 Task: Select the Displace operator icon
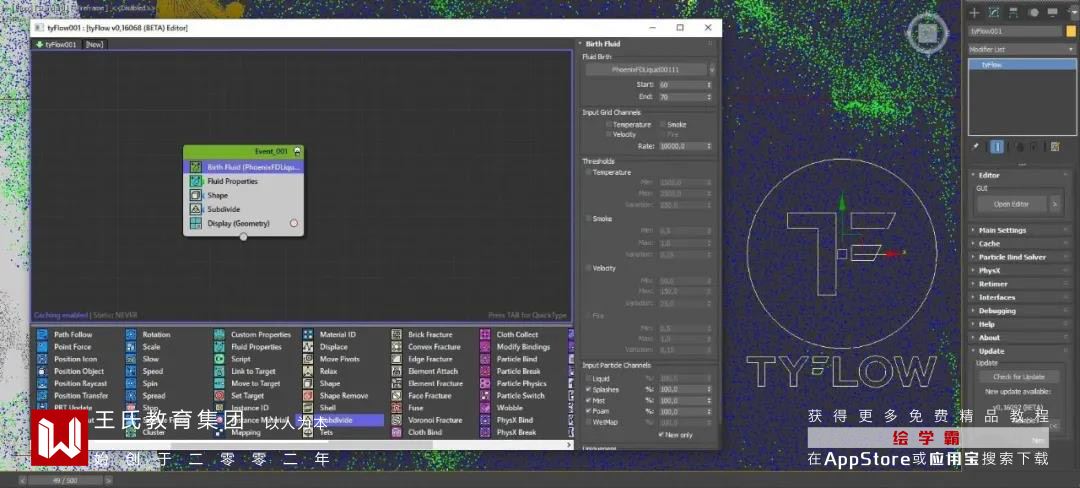[x=308, y=347]
